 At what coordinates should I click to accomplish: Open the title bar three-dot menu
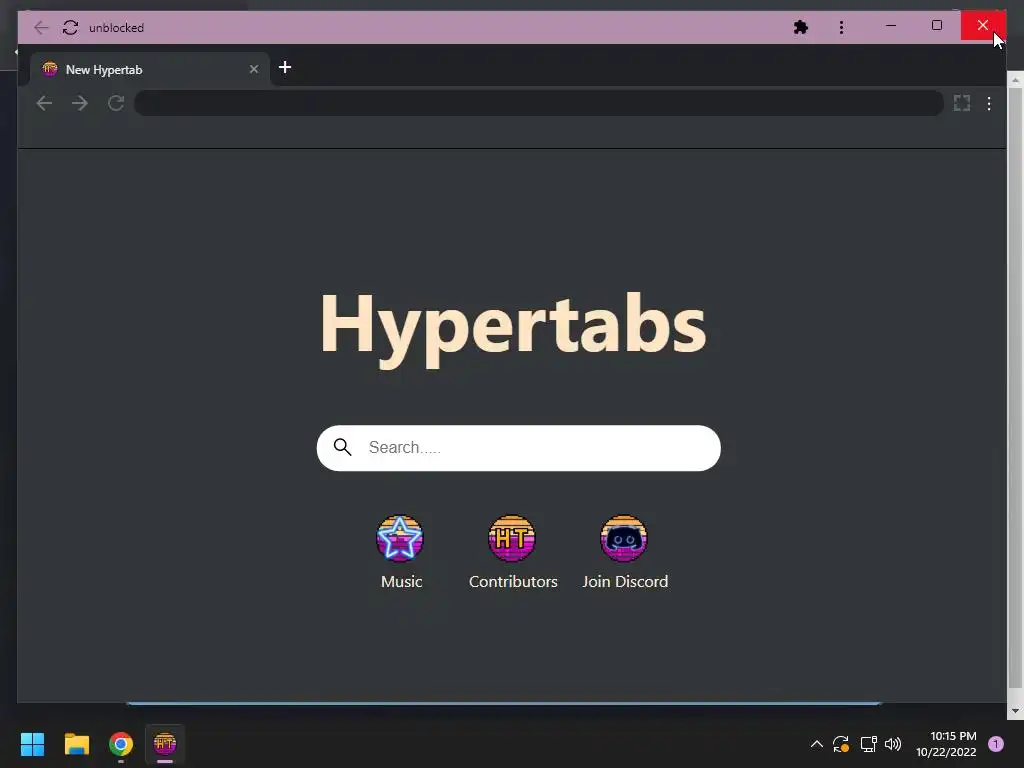[x=841, y=27]
